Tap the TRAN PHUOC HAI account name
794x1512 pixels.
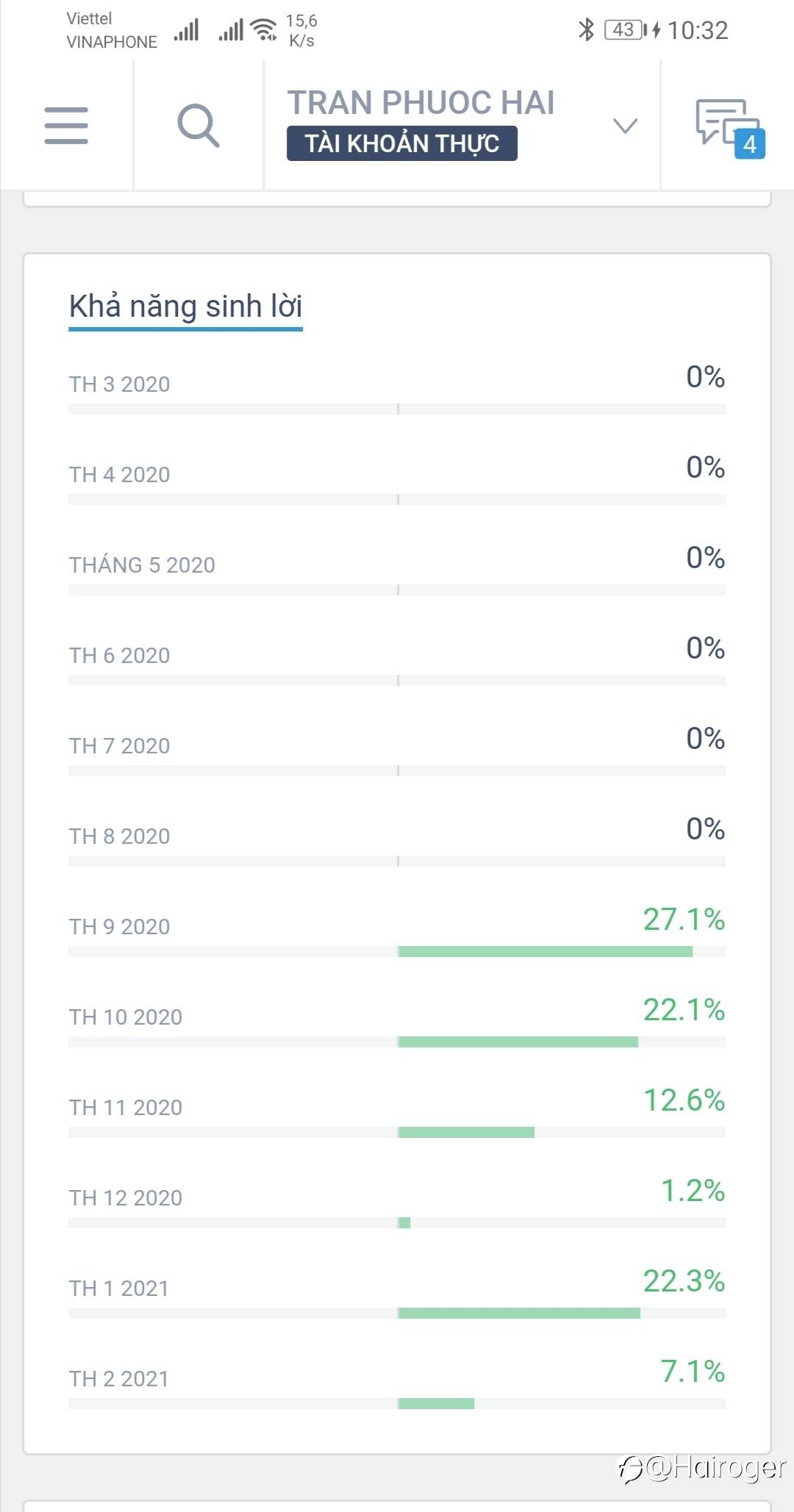[421, 102]
